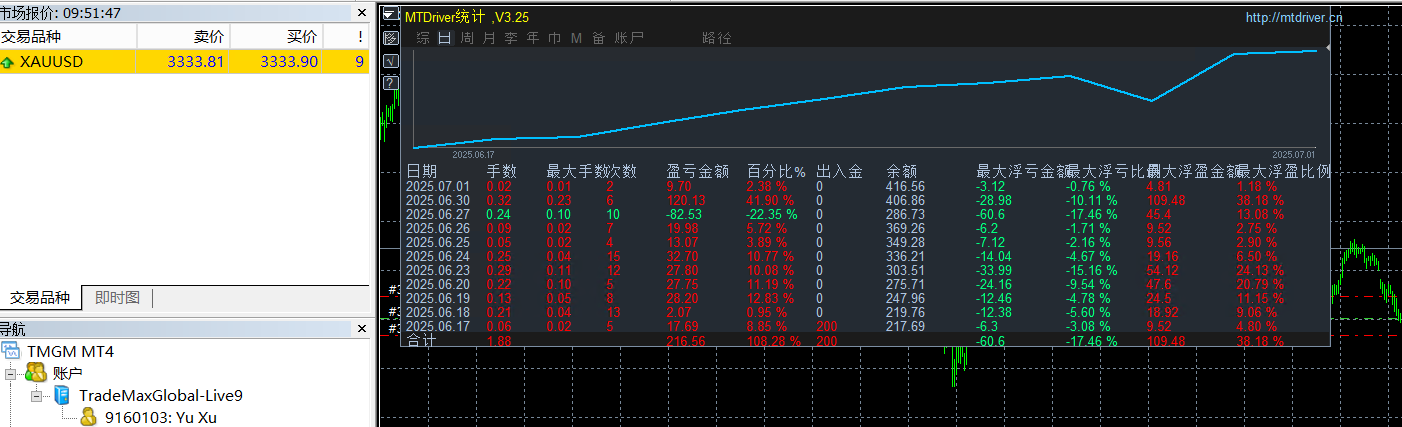Switch to the 即时图 tick chart tab

pos(117,297)
